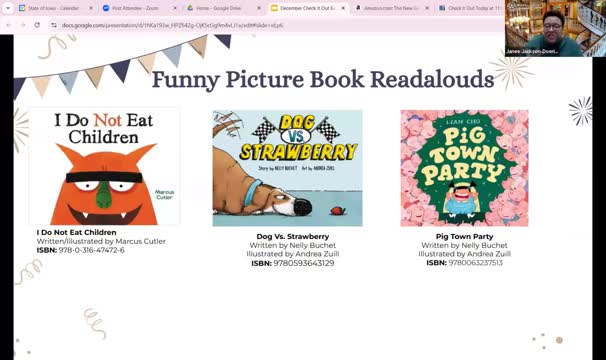Screen dimensions: 606x360
Task: Click the docs.google.com address bar URL
Action: click(x=172, y=26)
